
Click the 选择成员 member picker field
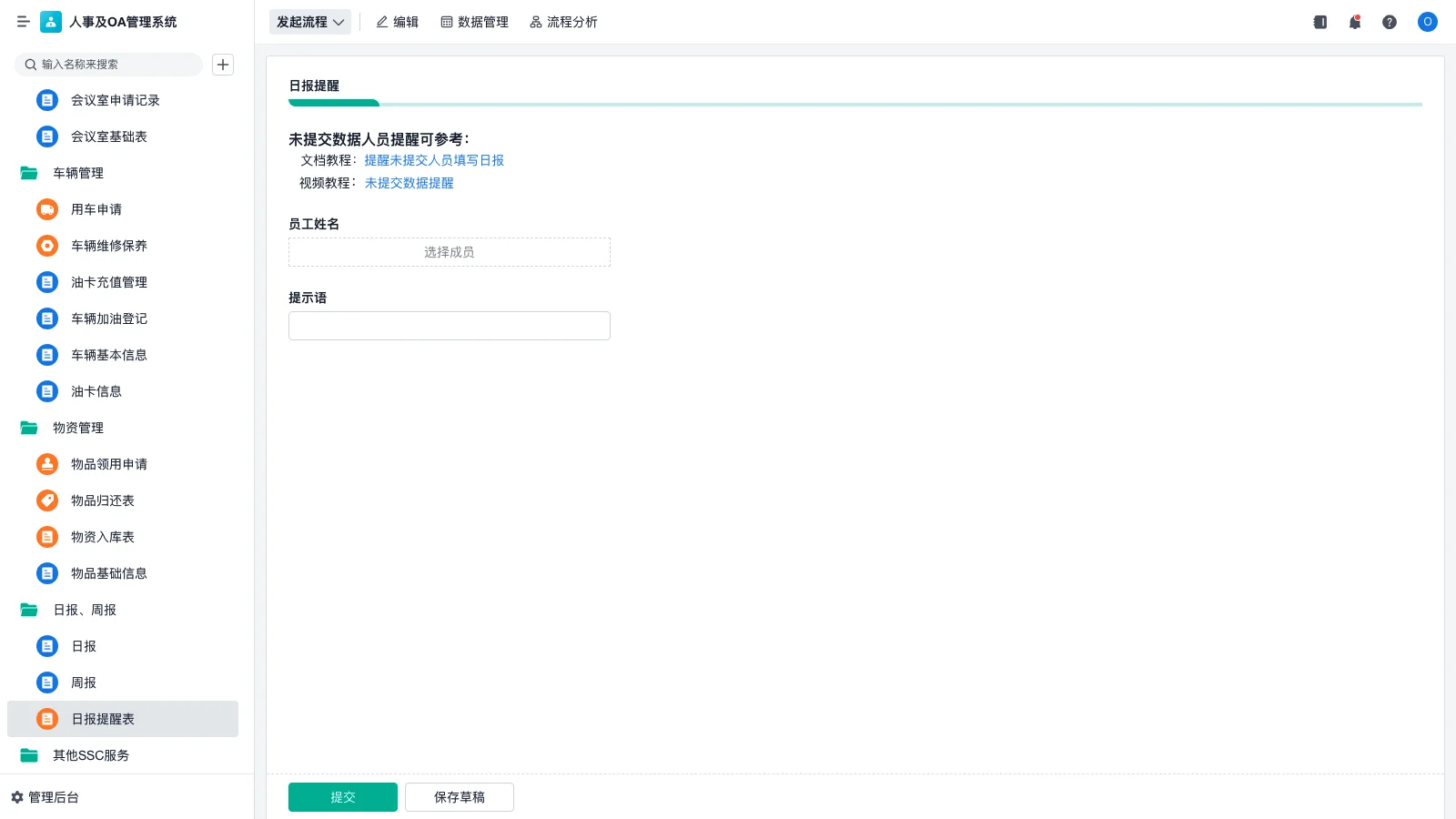[449, 252]
